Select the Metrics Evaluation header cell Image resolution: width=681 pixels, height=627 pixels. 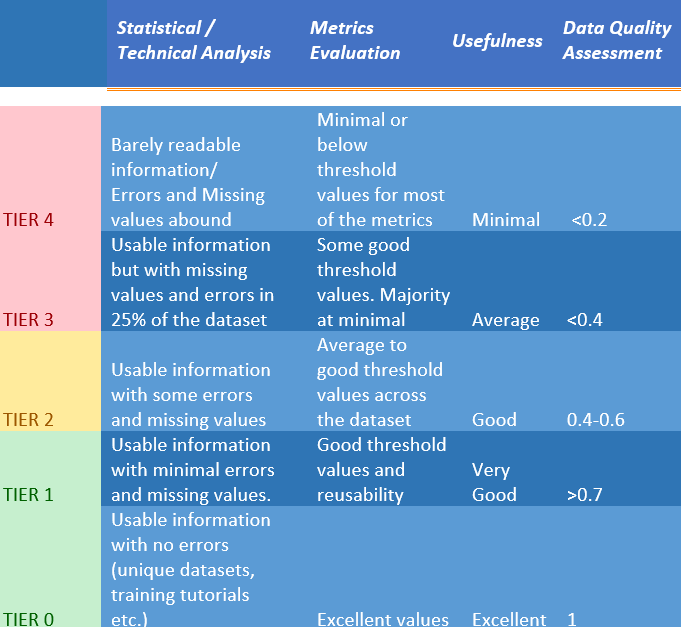(355, 41)
